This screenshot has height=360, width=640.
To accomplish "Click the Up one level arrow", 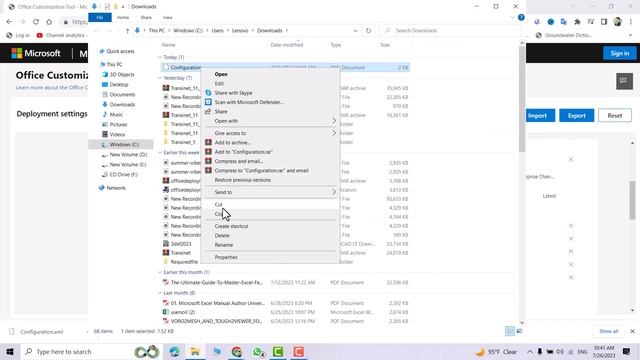I will 127,31.
